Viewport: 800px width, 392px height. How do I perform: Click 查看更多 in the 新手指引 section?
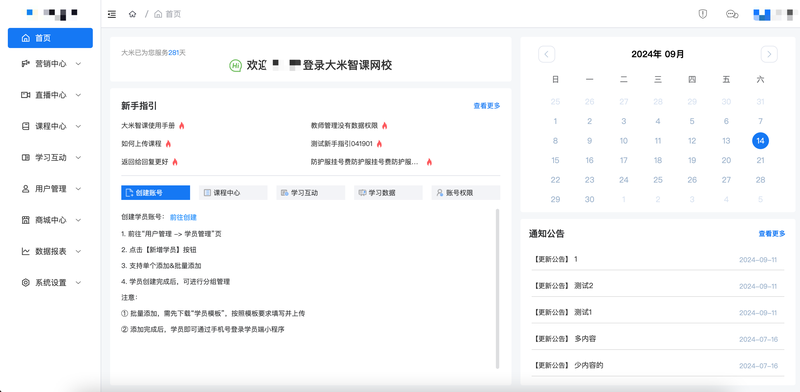coord(487,106)
